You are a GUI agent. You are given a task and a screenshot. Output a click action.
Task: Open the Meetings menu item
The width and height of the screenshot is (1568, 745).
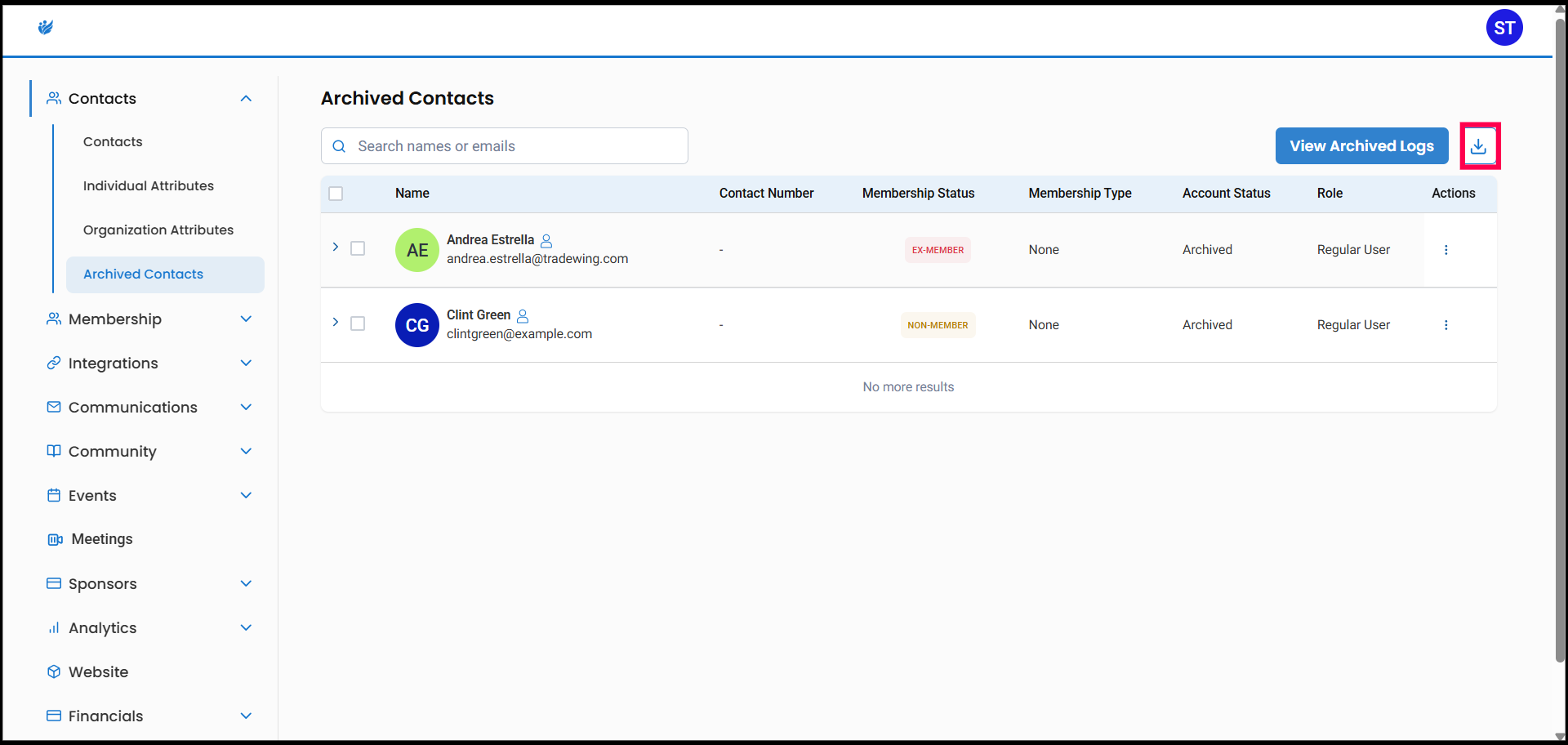pyautogui.click(x=102, y=539)
